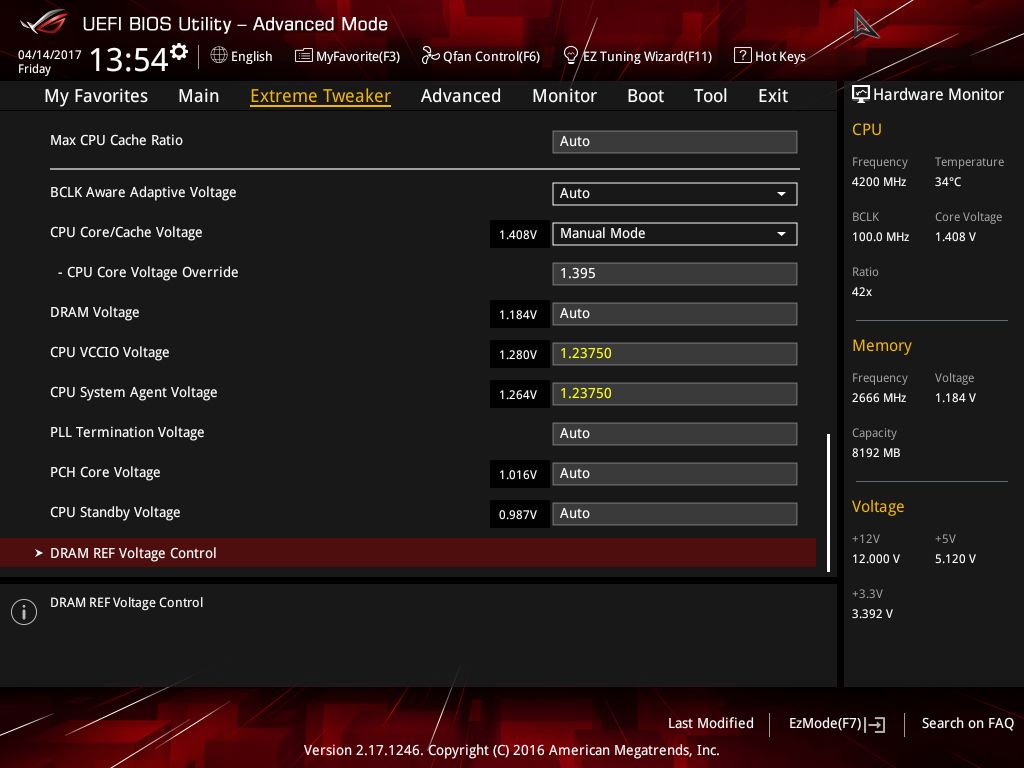Click the info icon in help panel
The height and width of the screenshot is (768, 1024).
(x=24, y=612)
